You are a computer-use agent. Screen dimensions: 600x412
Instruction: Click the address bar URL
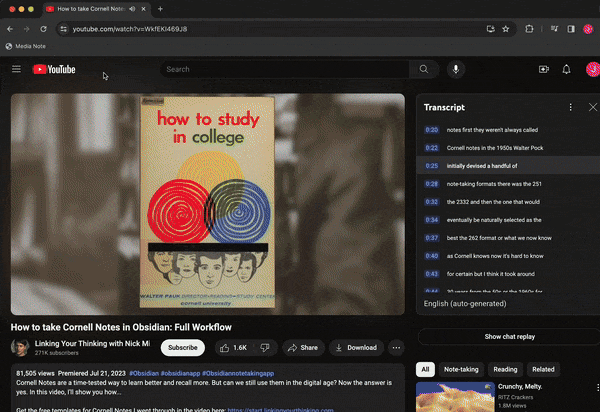pos(130,29)
